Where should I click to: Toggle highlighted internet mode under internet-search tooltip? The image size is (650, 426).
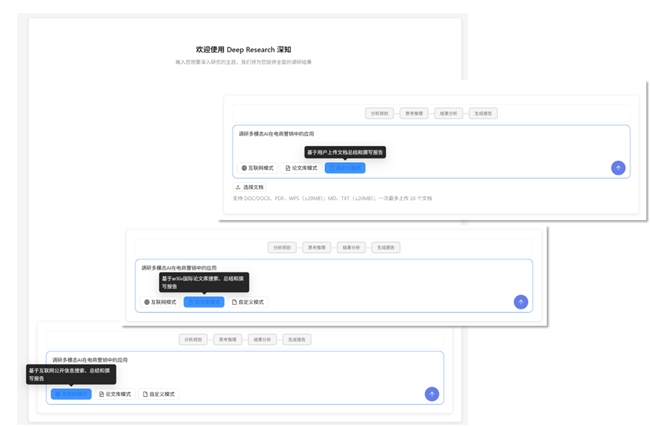click(x=71, y=394)
